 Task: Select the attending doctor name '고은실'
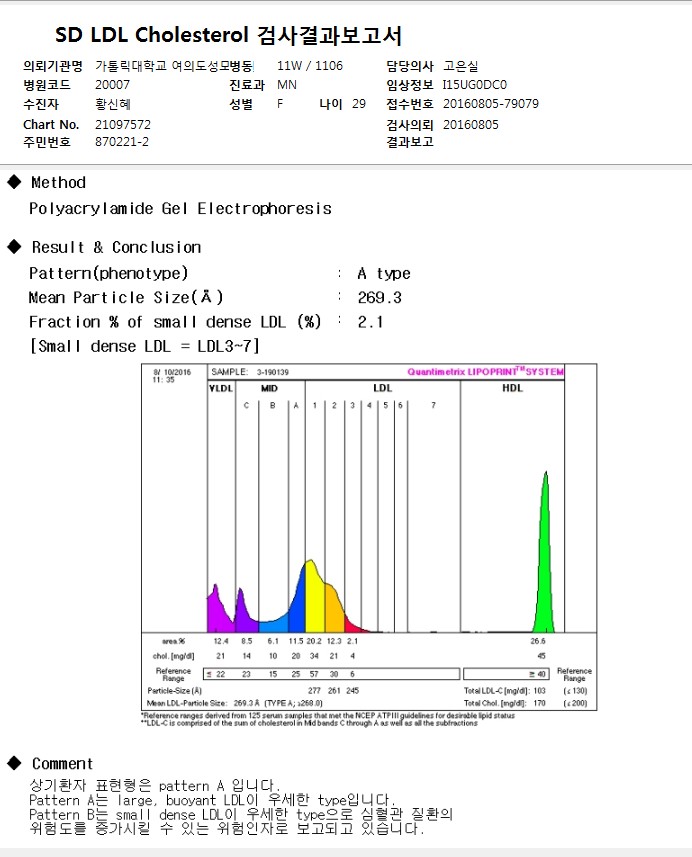click(x=461, y=66)
